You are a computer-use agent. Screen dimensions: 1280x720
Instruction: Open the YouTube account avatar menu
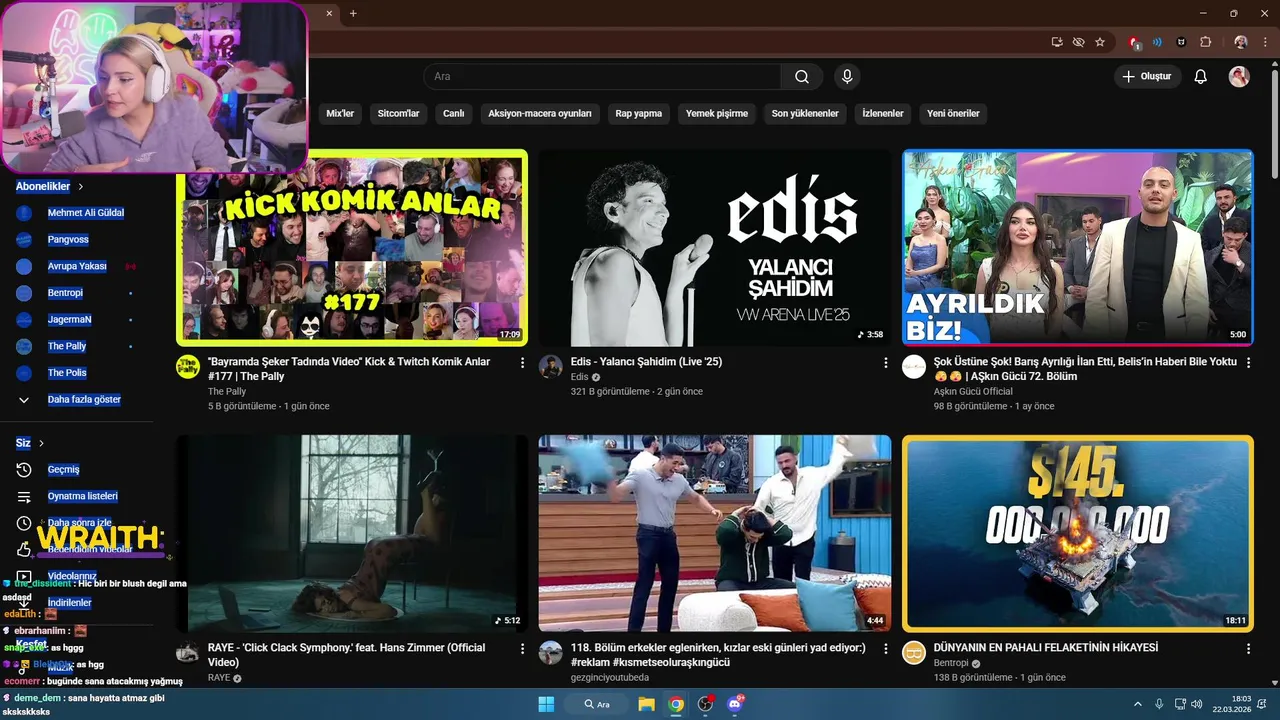1239,77
